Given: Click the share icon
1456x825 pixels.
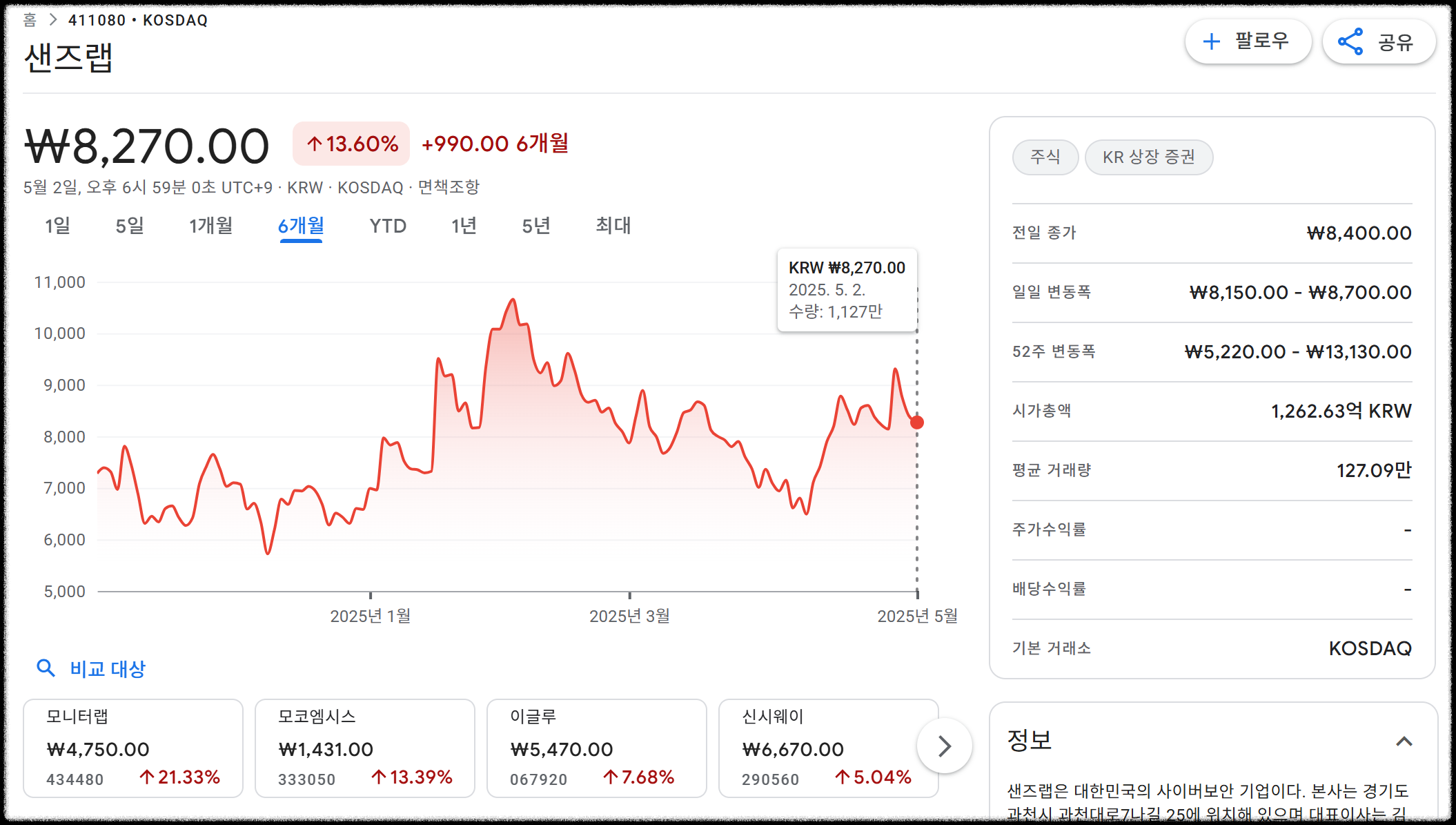Looking at the screenshot, I should pos(1350,41).
